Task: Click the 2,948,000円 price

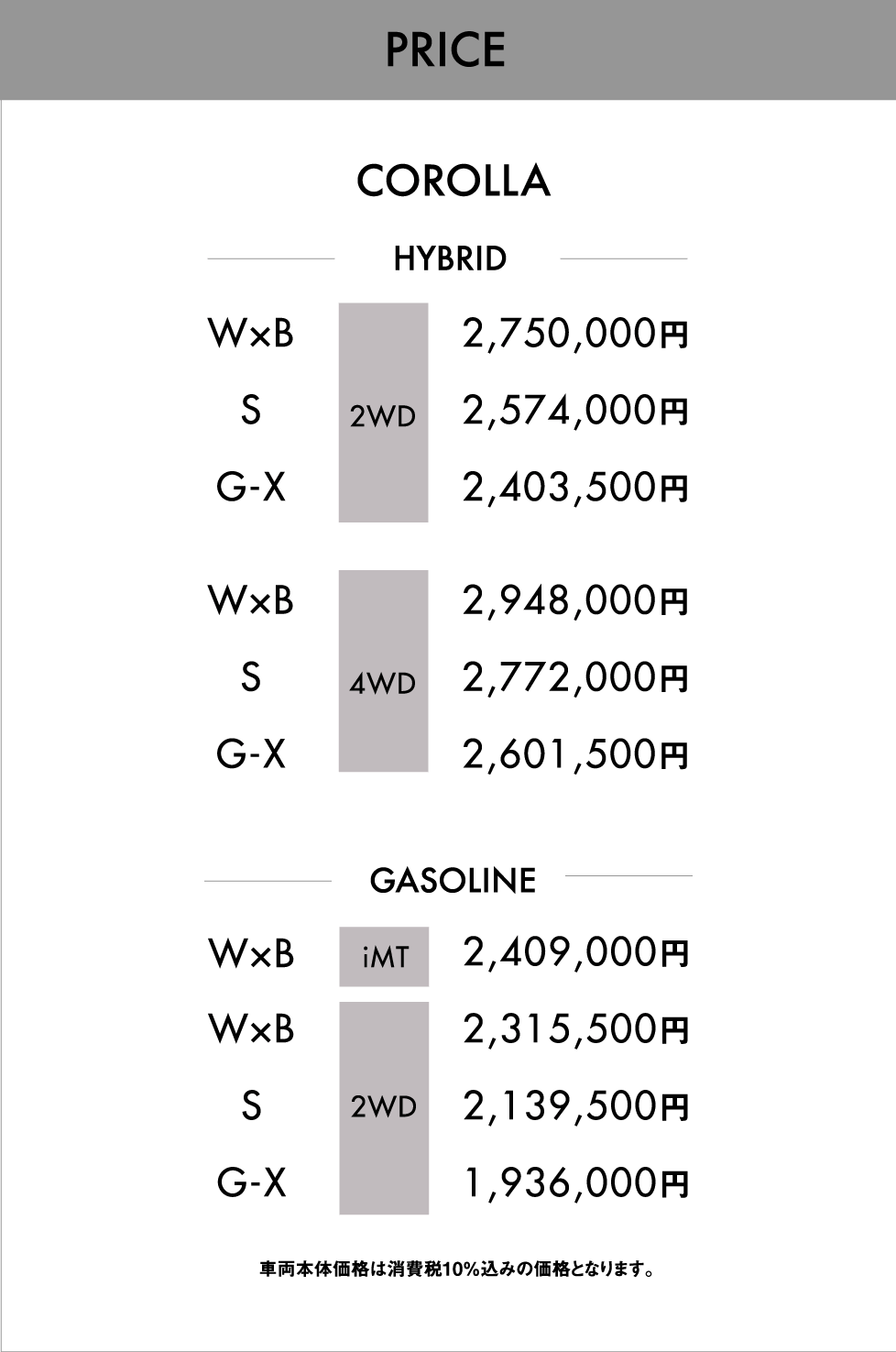Action: [x=575, y=601]
